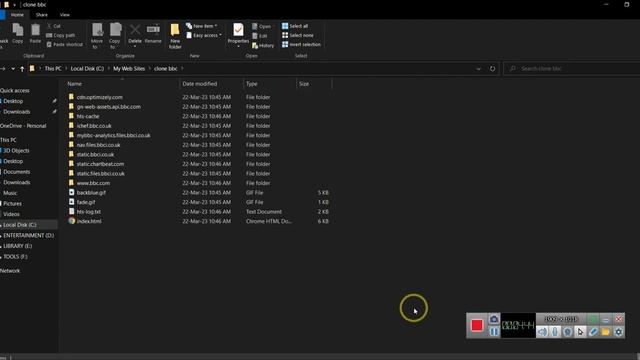Select the static.chartbeat.com folder
This screenshot has width=640, height=360.
[100, 164]
